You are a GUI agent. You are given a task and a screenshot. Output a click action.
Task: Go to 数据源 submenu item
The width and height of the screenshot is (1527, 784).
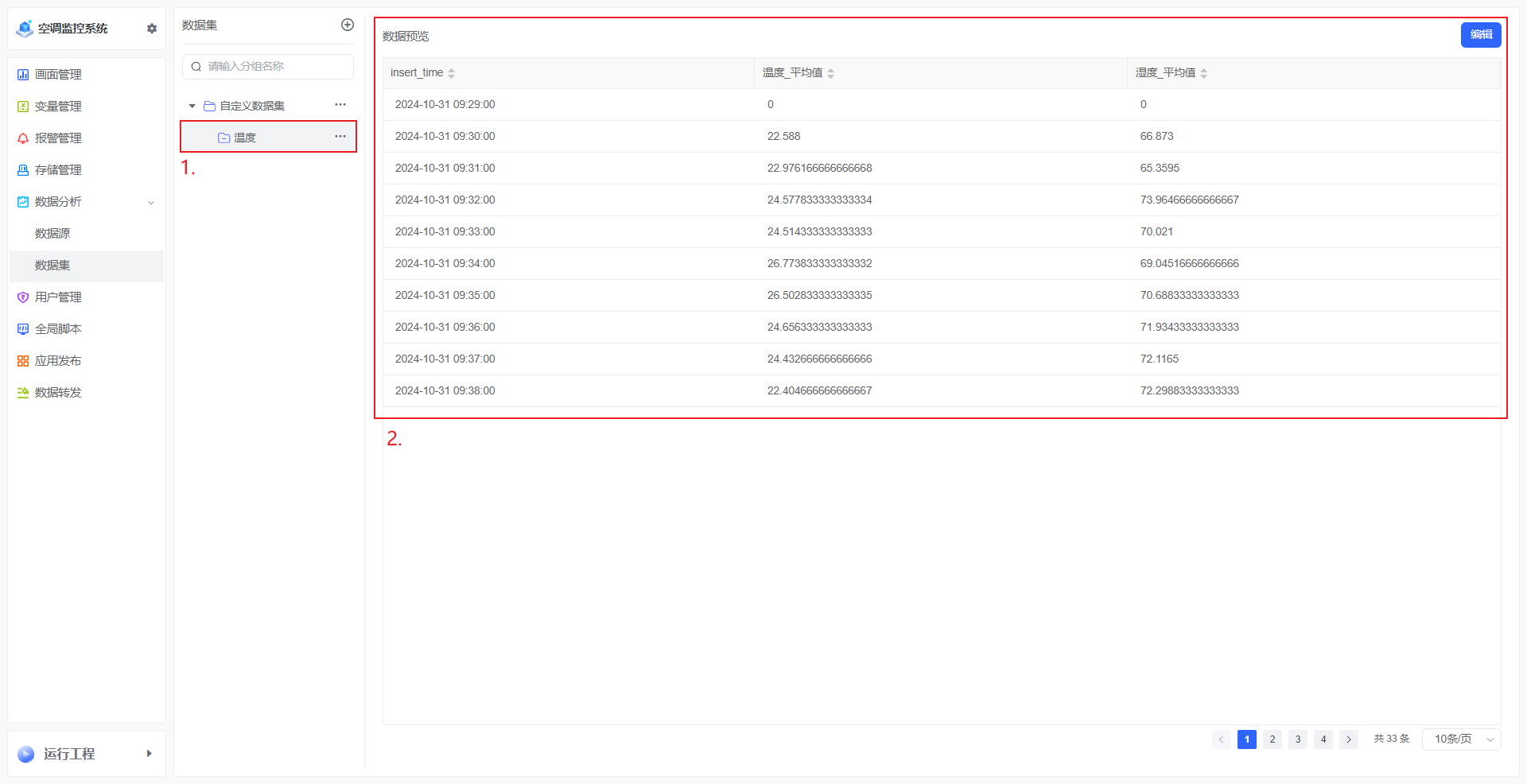point(52,234)
